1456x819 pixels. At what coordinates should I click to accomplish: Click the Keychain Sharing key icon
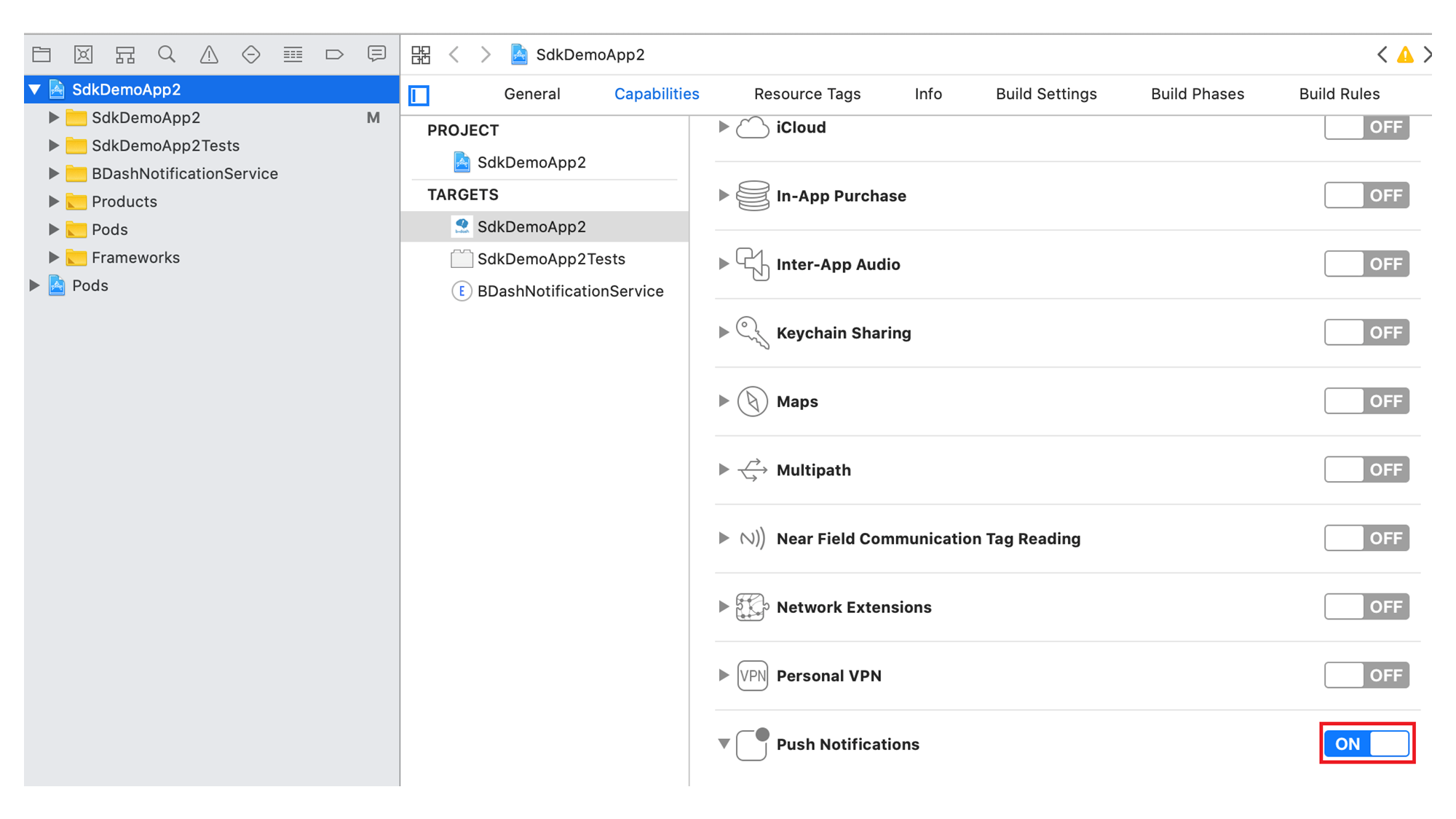coord(752,333)
